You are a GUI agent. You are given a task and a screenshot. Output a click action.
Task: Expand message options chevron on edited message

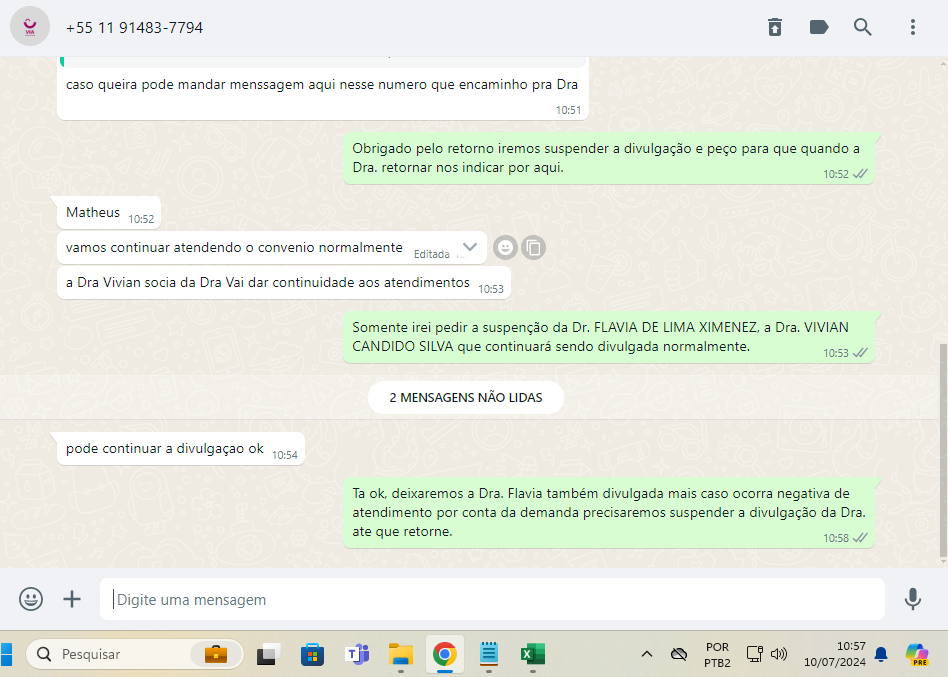(470, 247)
